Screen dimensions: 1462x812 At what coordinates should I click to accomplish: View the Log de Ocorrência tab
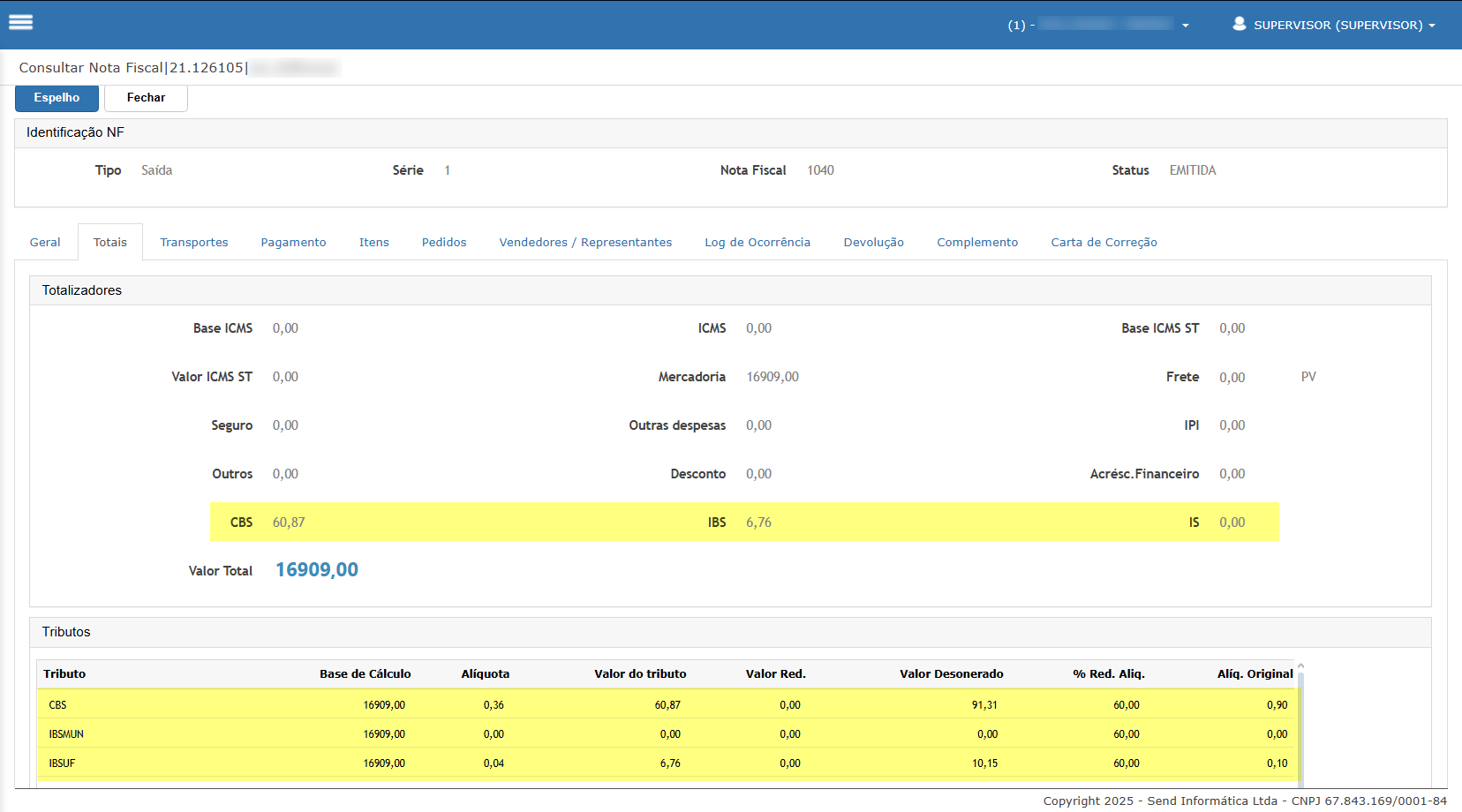[757, 243]
